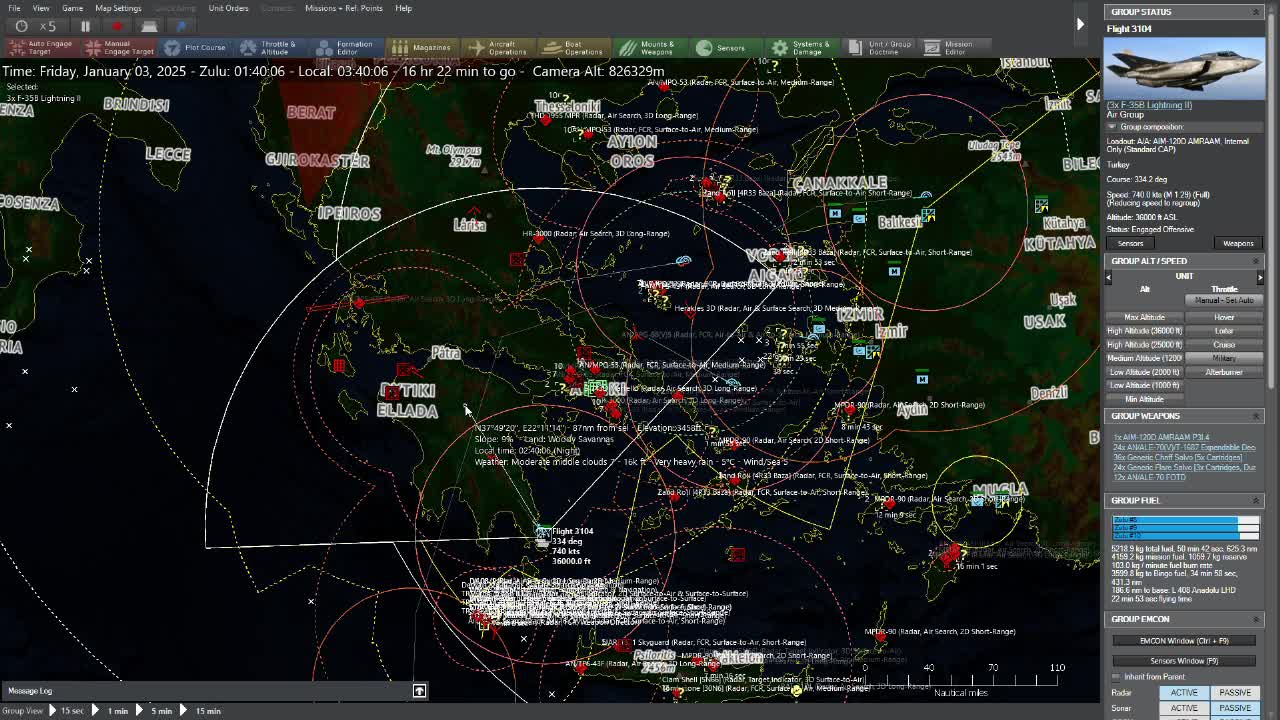Screen dimensions: 1280x720
Task: Collapse the Group Weapons panel
Action: pyautogui.click(x=1256, y=416)
